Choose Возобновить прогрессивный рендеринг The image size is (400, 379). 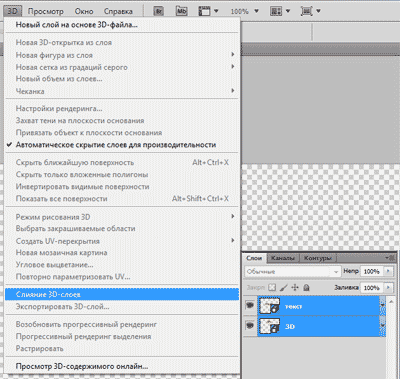pyautogui.click(x=122, y=324)
